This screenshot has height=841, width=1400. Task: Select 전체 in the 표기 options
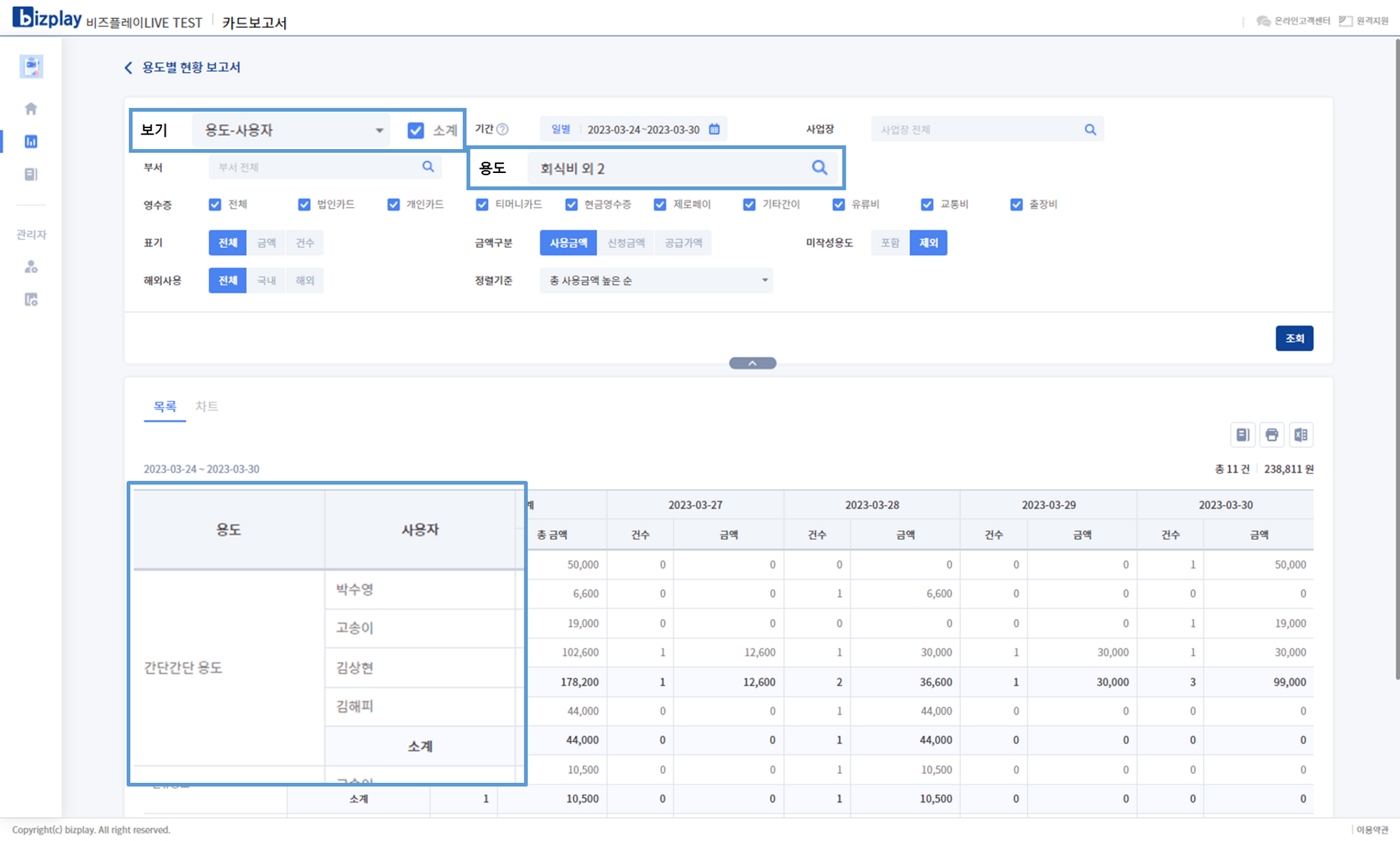(227, 243)
